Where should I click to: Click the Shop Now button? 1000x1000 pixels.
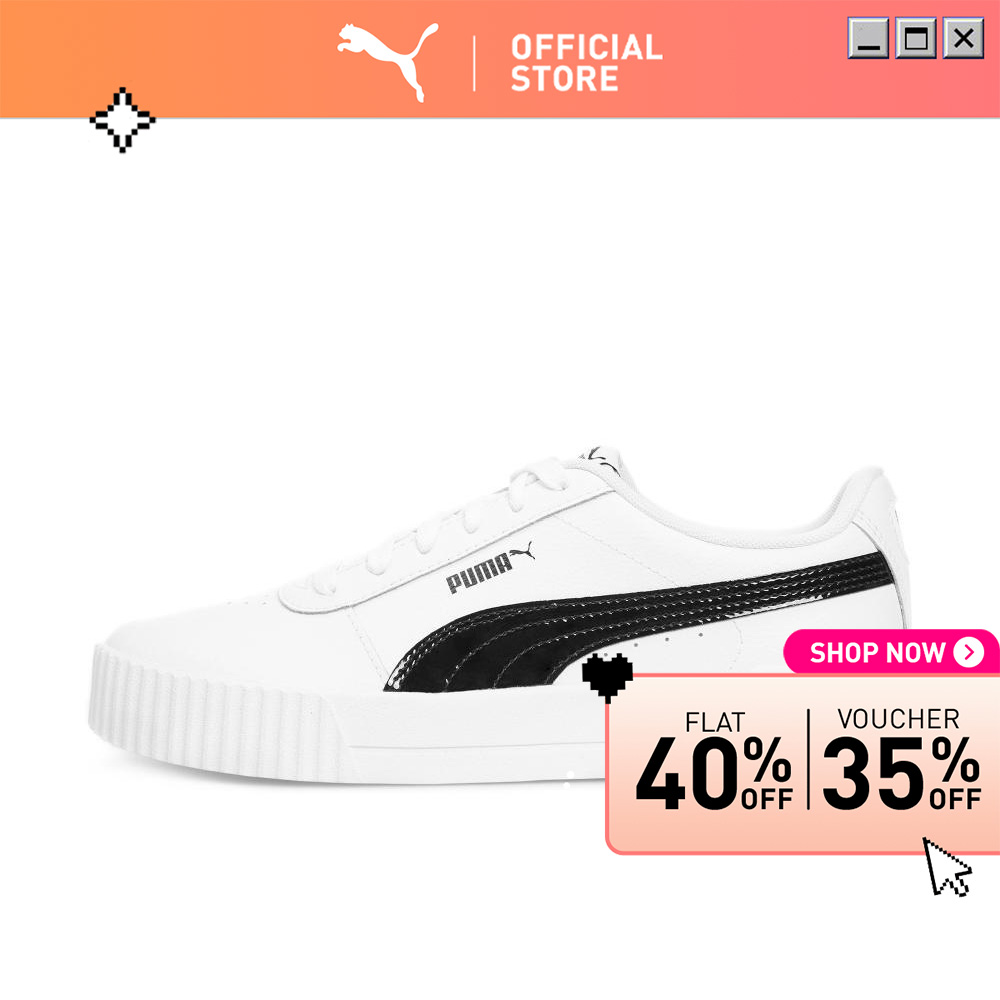891,652
